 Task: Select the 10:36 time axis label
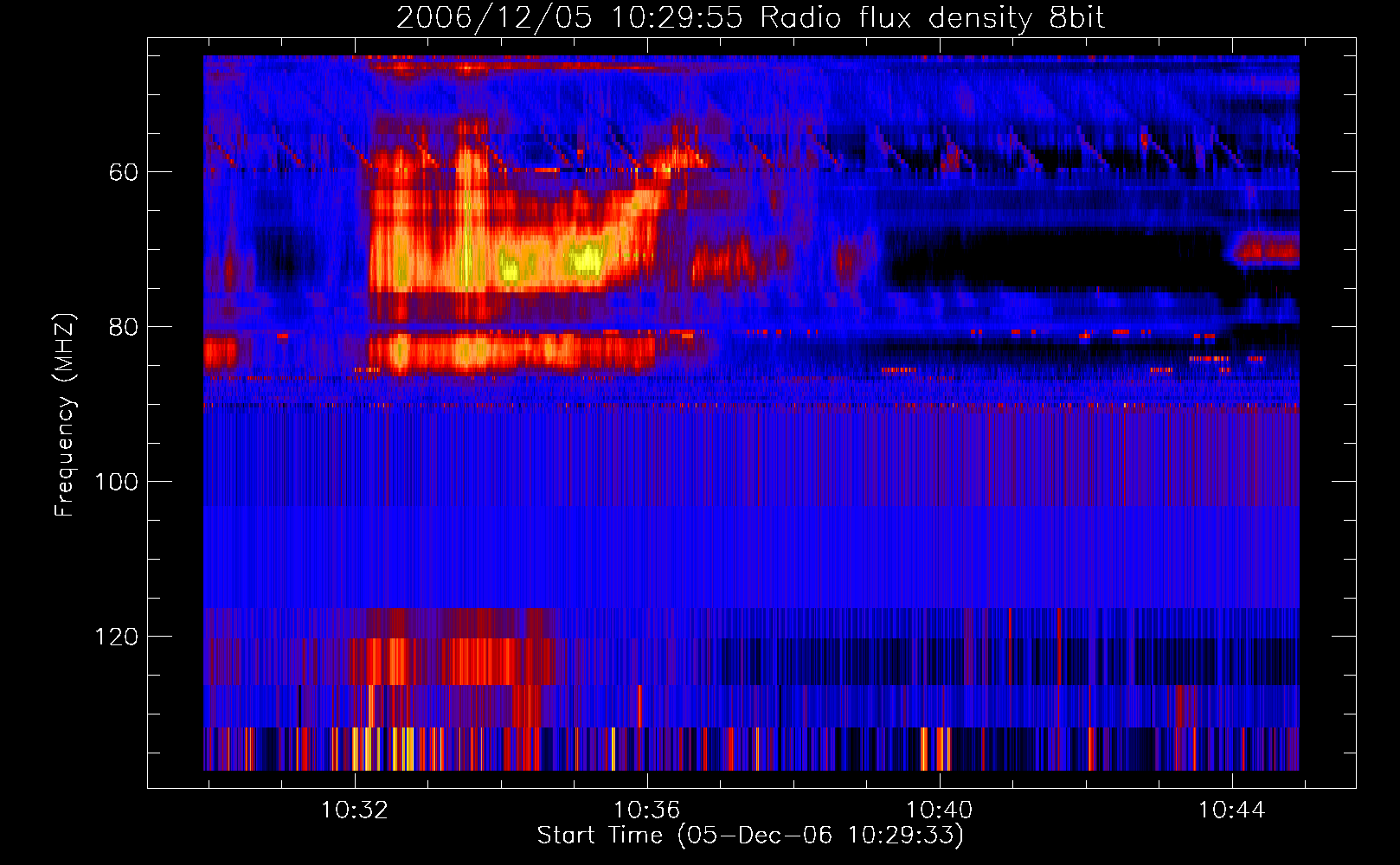coord(647,811)
